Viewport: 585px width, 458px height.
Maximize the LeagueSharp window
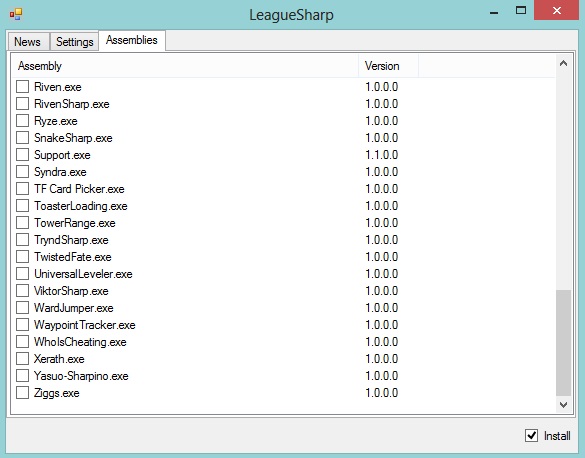coord(521,10)
